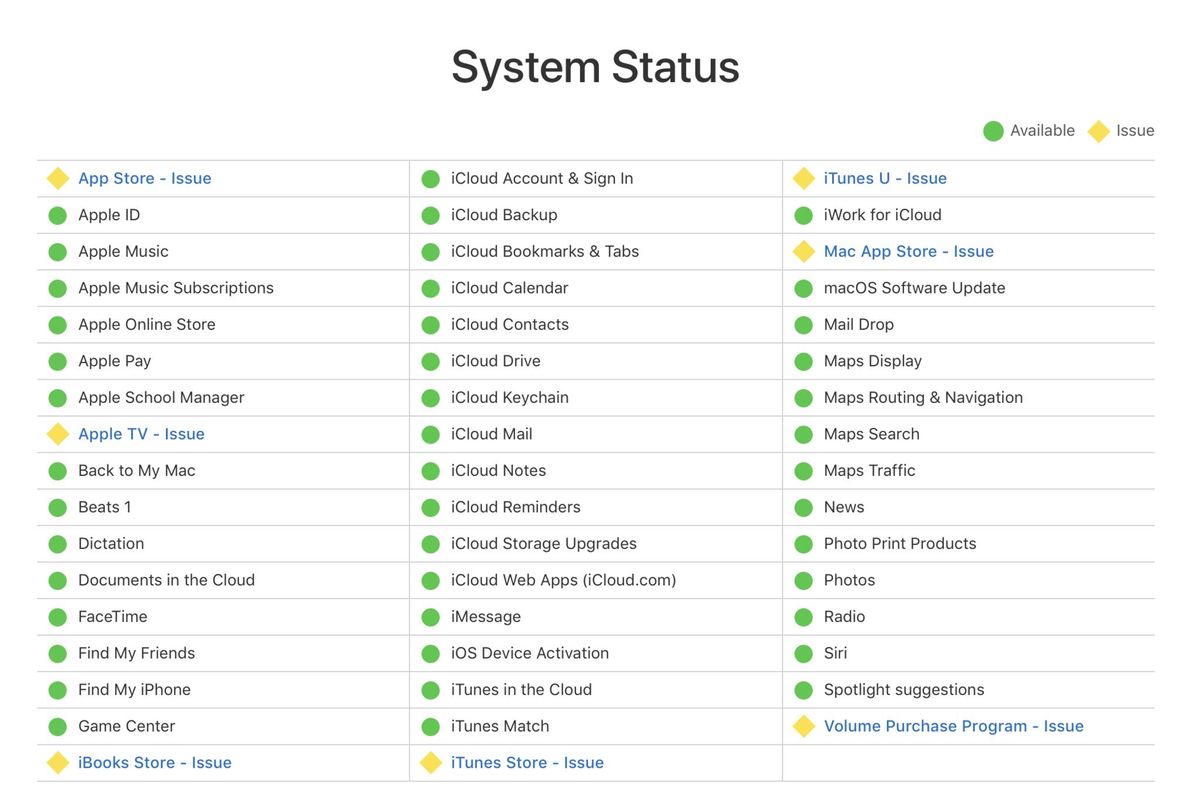Click the green Available icon in the legend
1200x800 pixels.
click(993, 131)
